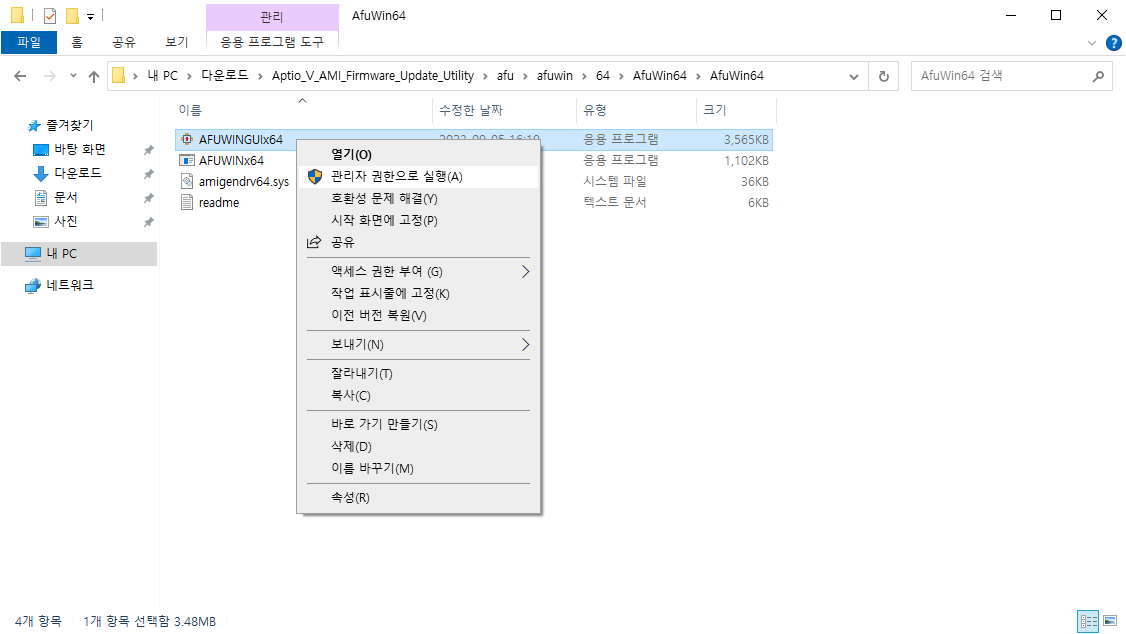Viewport: 1126px width, 634px height.
Task: Open the 홈 ribbon tab
Action: [77, 42]
